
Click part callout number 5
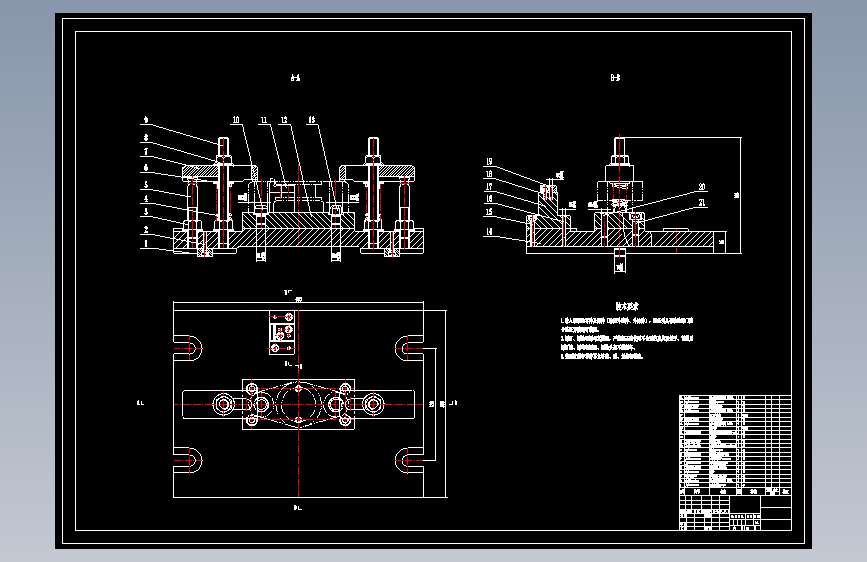[146, 185]
